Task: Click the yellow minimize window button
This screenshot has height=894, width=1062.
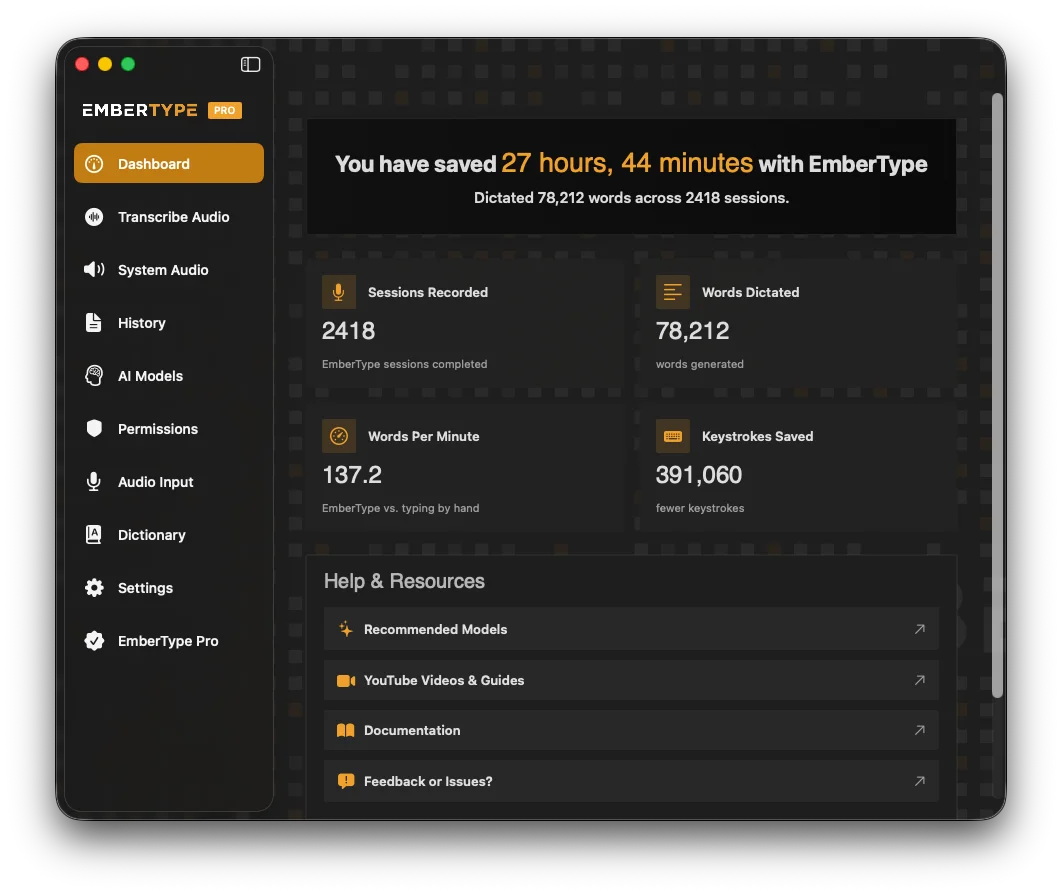Action: click(x=105, y=64)
